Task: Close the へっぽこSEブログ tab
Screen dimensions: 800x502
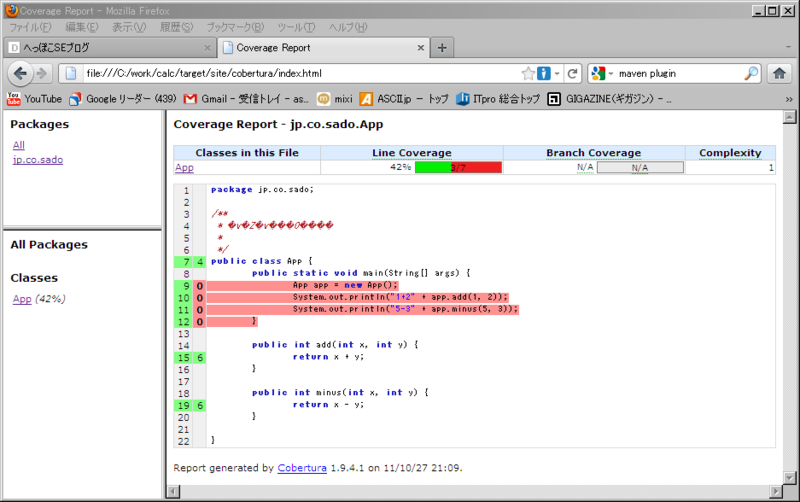Action: (x=207, y=48)
